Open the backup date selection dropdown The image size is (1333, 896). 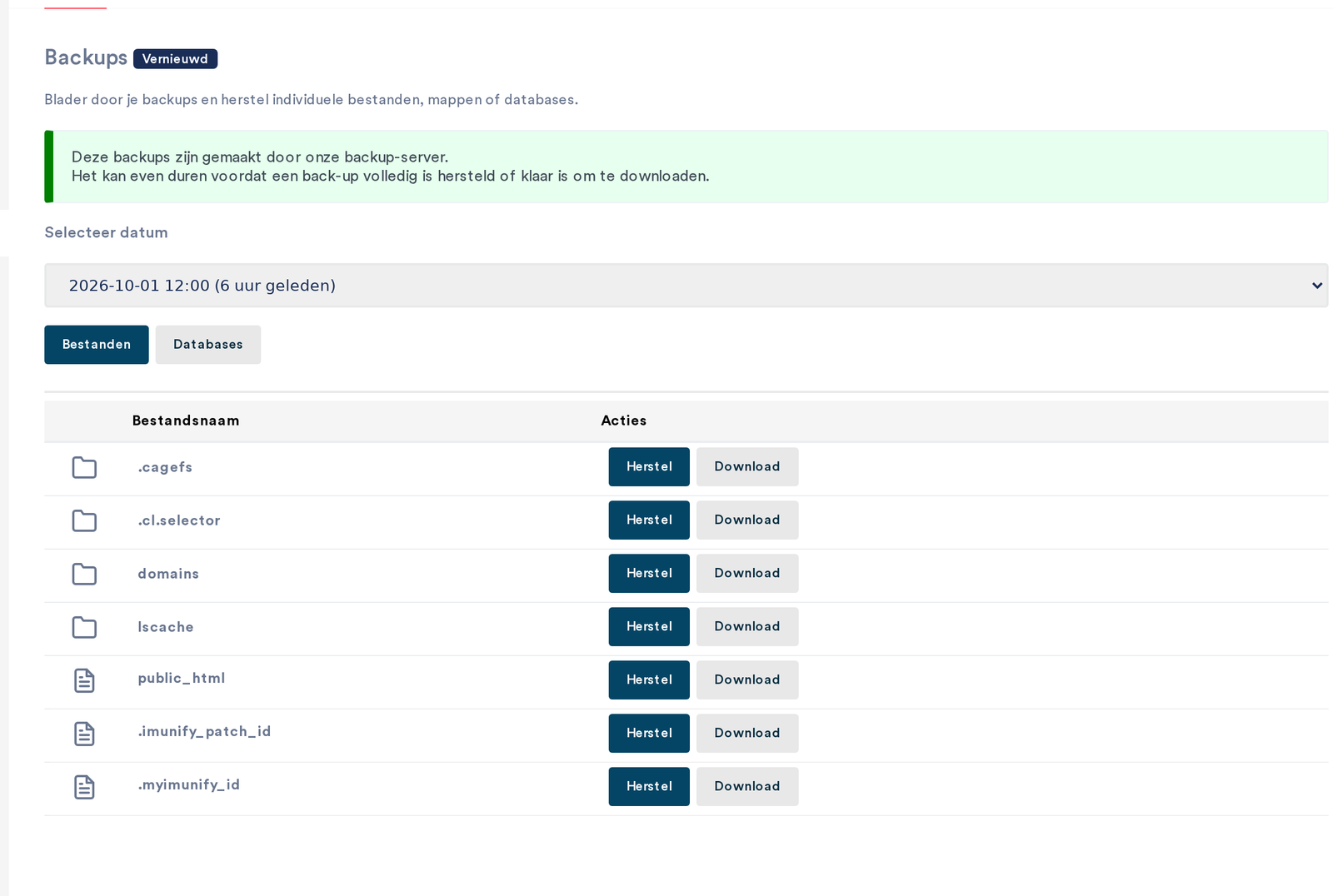[686, 286]
